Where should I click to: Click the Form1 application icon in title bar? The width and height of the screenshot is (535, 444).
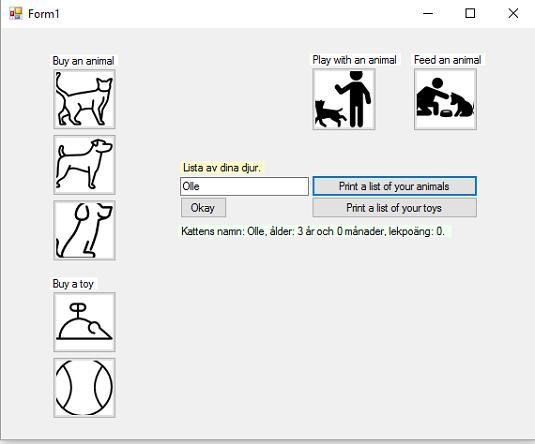pyautogui.click(x=16, y=14)
